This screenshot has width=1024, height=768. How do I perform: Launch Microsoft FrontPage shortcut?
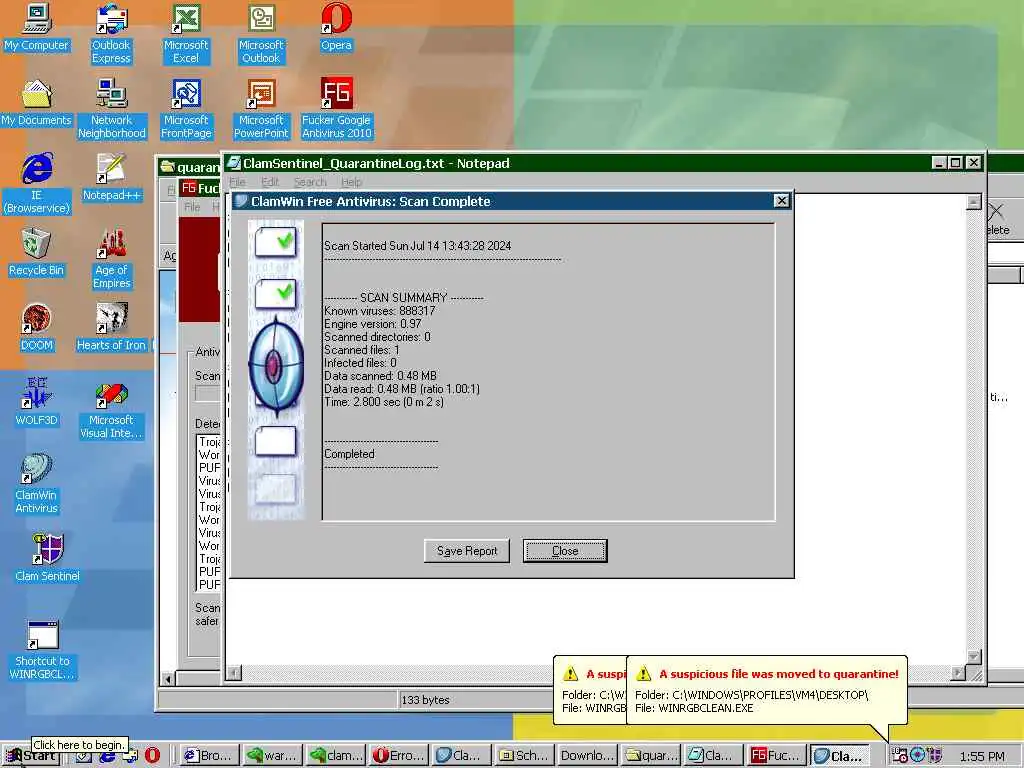186,108
